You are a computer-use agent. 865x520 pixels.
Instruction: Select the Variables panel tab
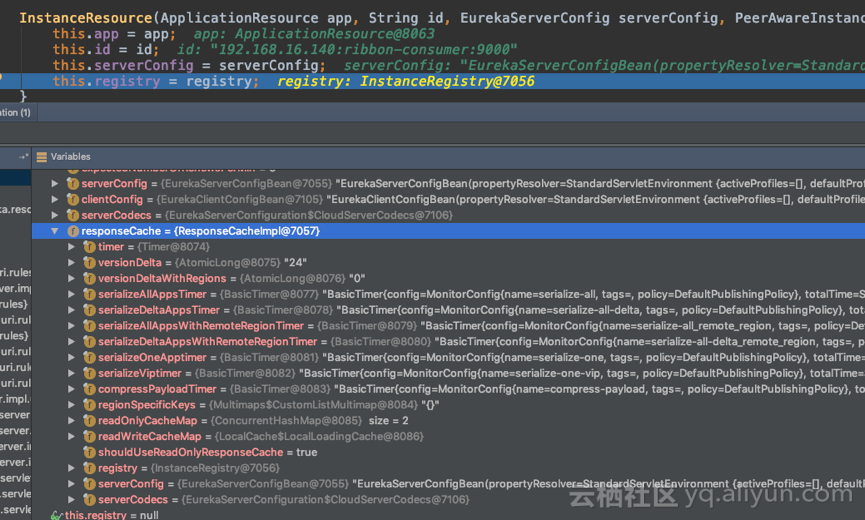click(x=64, y=157)
